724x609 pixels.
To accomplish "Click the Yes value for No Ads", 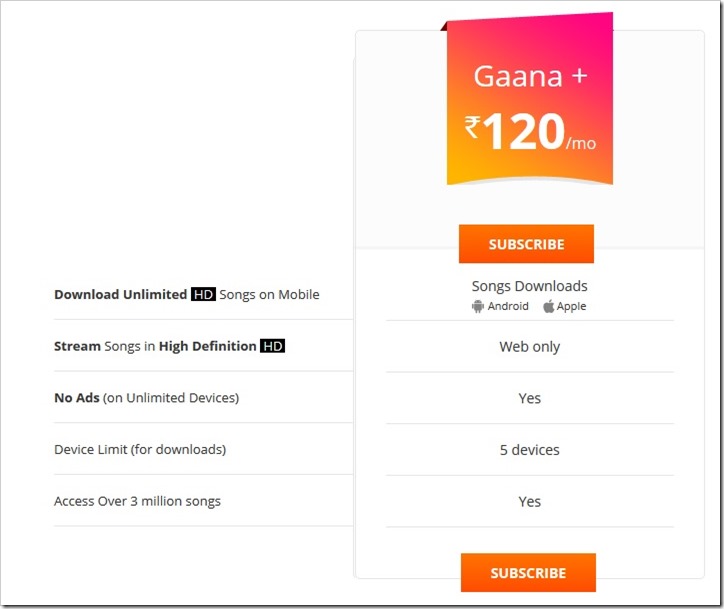I will coord(529,398).
